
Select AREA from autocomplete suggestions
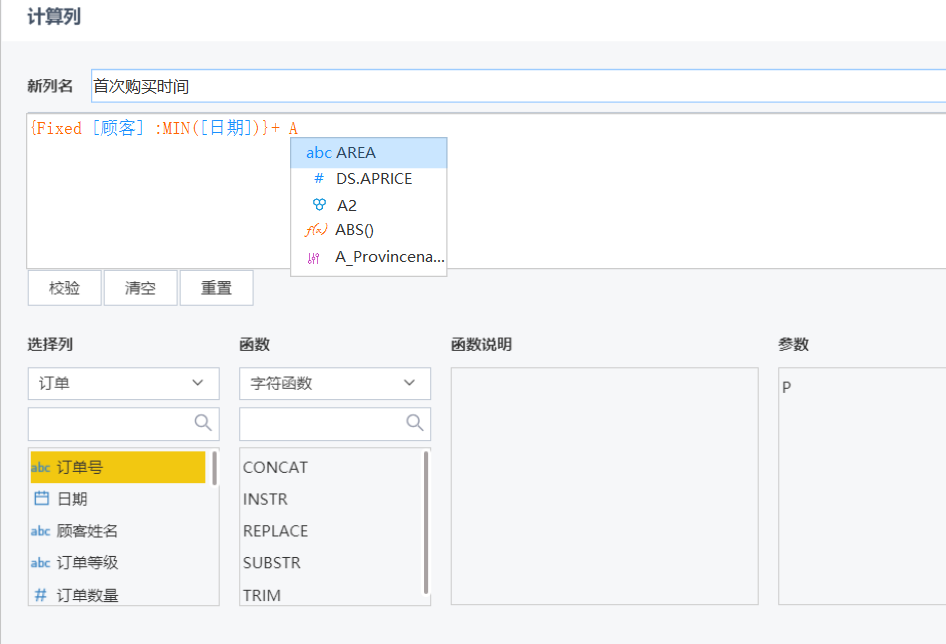click(369, 153)
